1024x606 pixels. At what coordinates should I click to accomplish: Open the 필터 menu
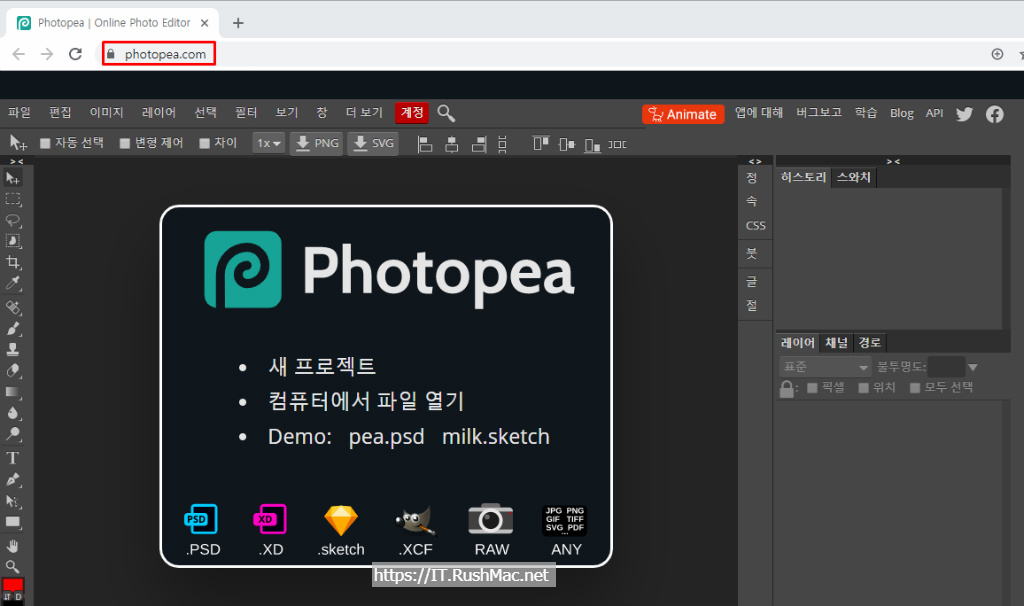[x=246, y=112]
